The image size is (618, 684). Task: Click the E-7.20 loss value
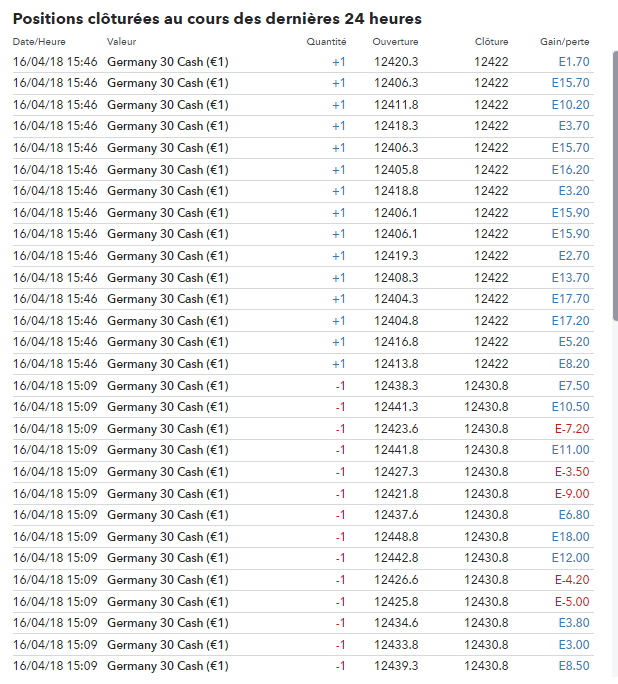click(572, 429)
